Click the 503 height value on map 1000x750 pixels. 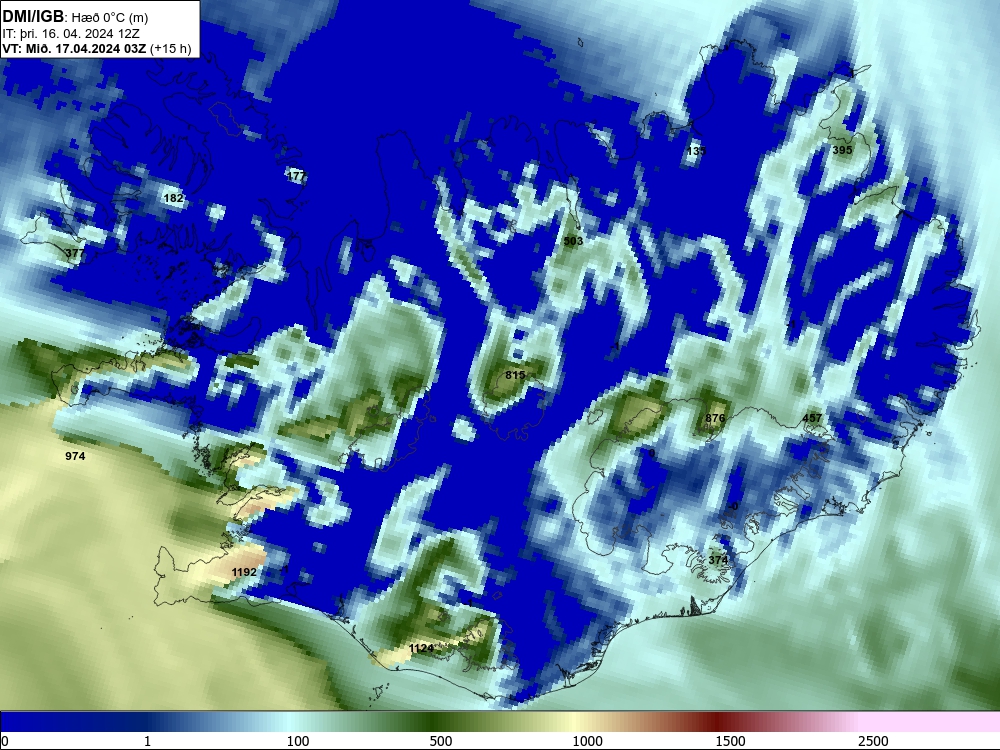(573, 241)
